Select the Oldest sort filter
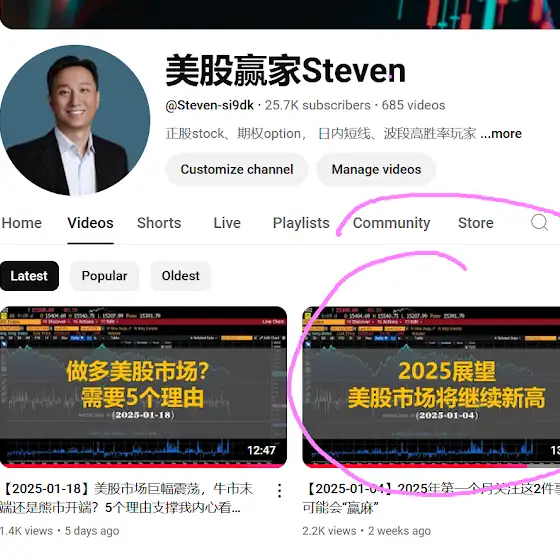The image size is (560, 560). [x=180, y=276]
